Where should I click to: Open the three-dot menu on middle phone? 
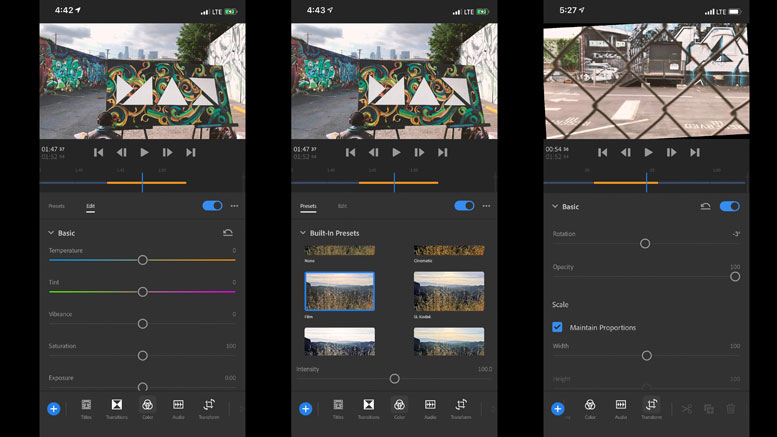pos(486,206)
